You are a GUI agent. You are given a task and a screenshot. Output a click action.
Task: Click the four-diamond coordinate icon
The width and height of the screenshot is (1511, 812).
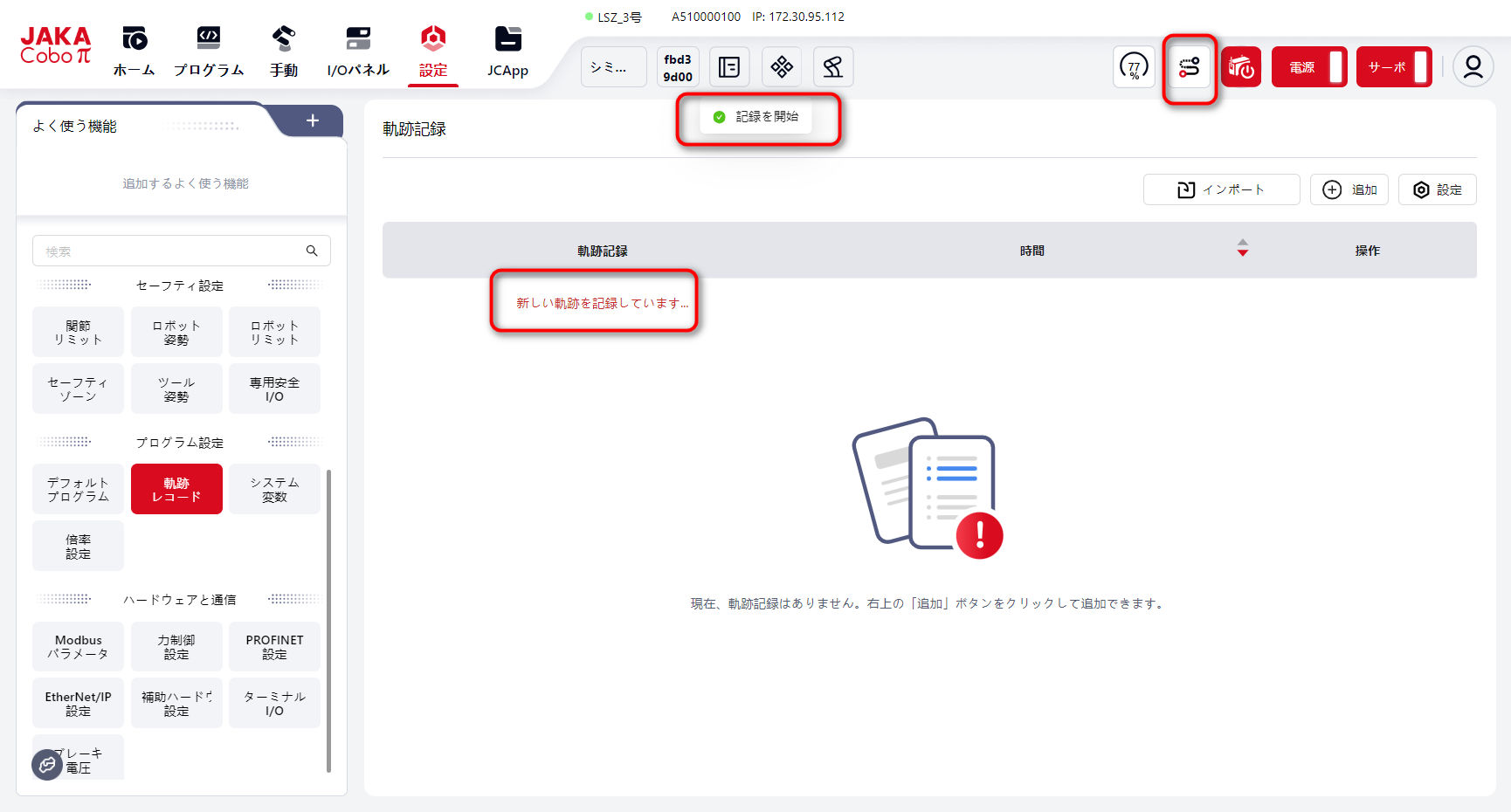point(782,67)
